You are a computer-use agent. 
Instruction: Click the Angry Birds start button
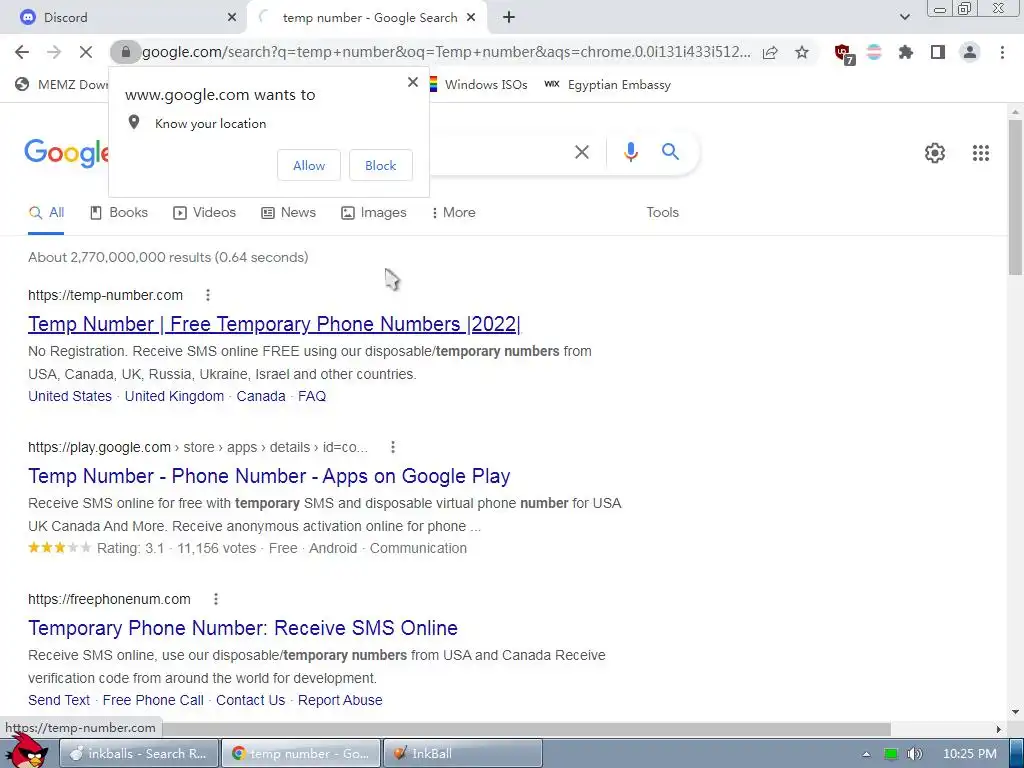[26, 750]
